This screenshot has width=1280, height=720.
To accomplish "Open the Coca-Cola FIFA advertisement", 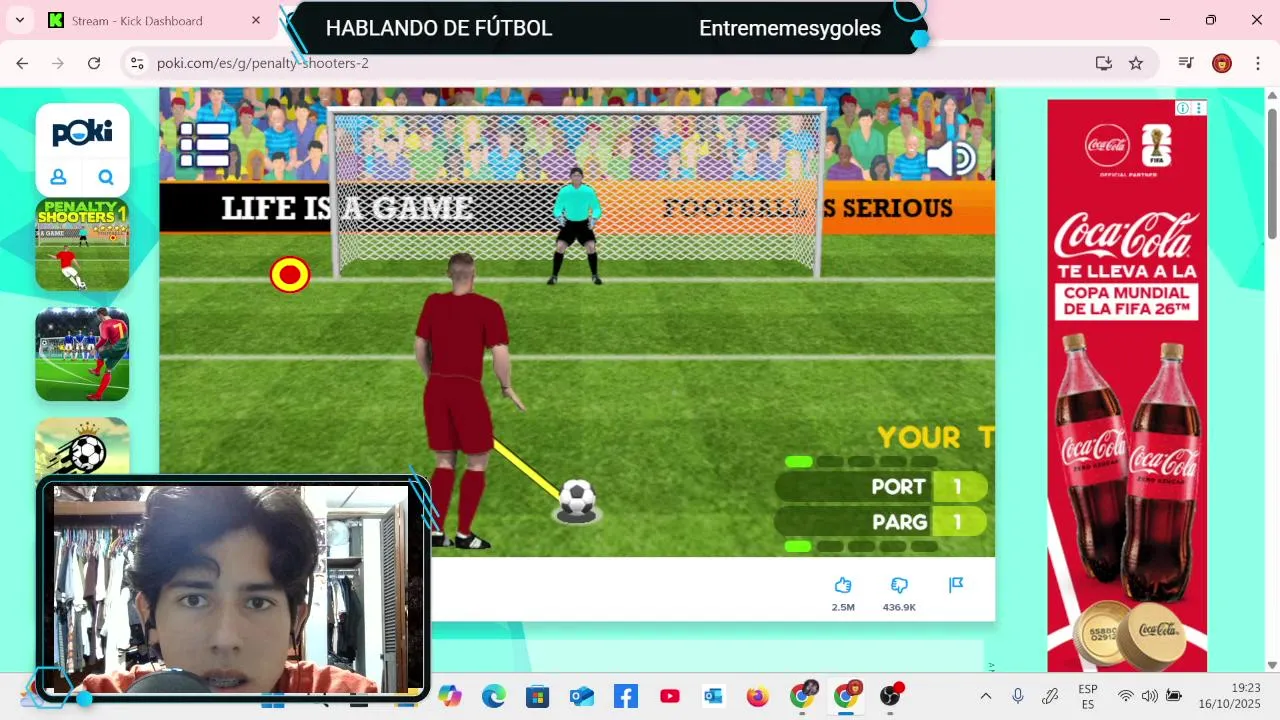I will 1127,385.
